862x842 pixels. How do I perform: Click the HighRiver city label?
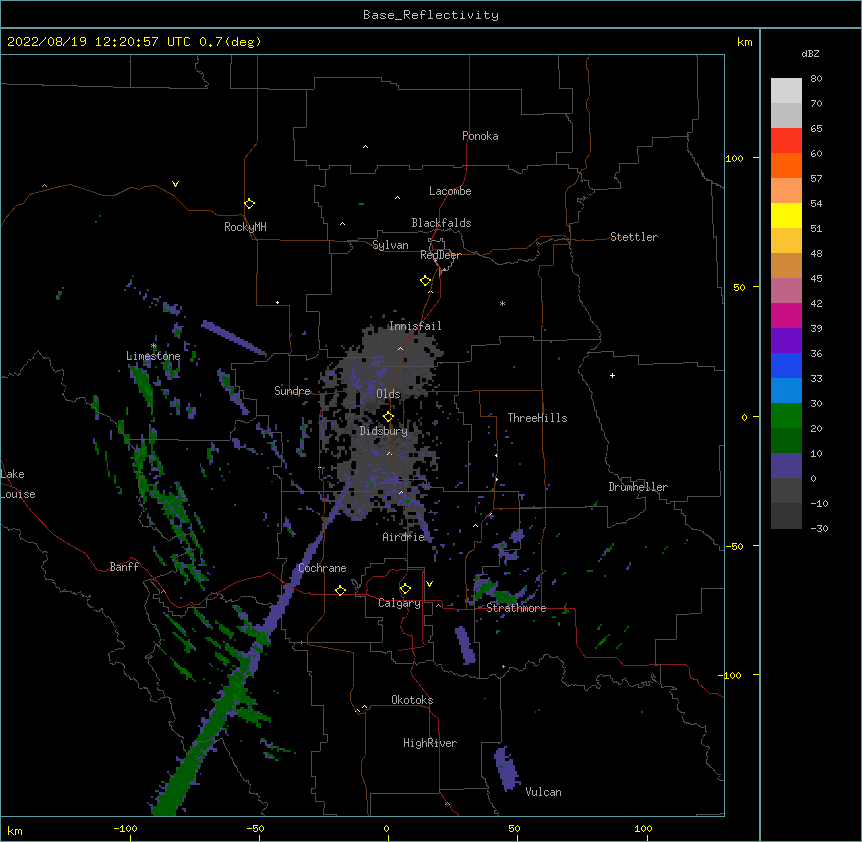430,743
